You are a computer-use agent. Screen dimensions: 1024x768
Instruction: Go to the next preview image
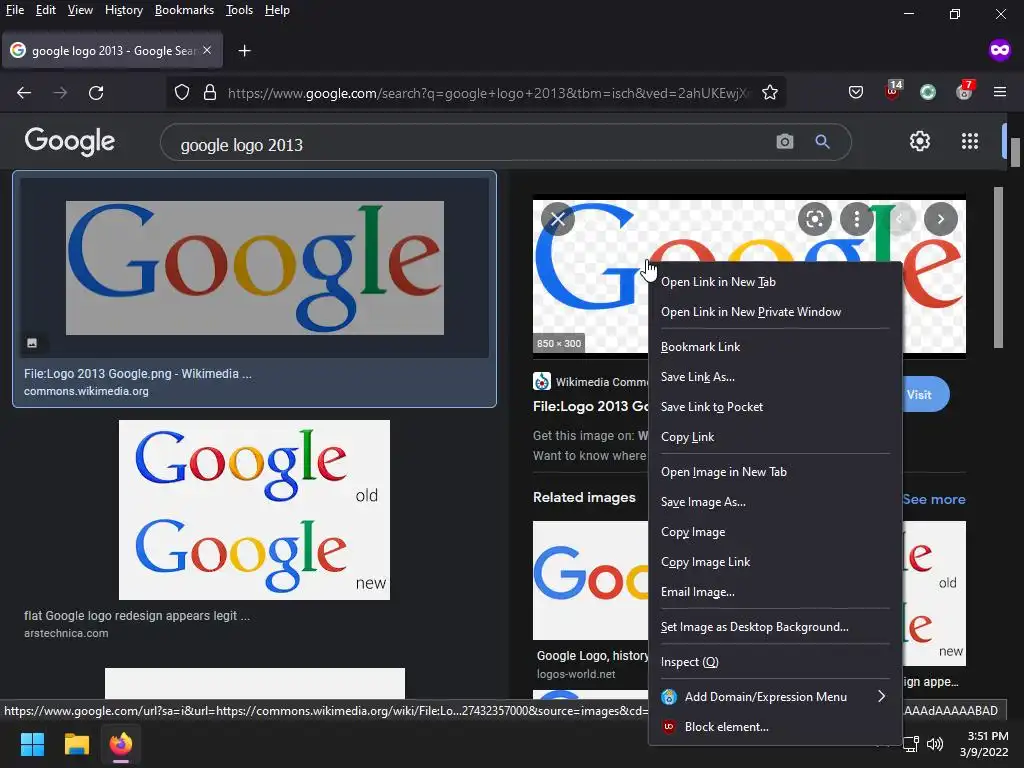940,219
